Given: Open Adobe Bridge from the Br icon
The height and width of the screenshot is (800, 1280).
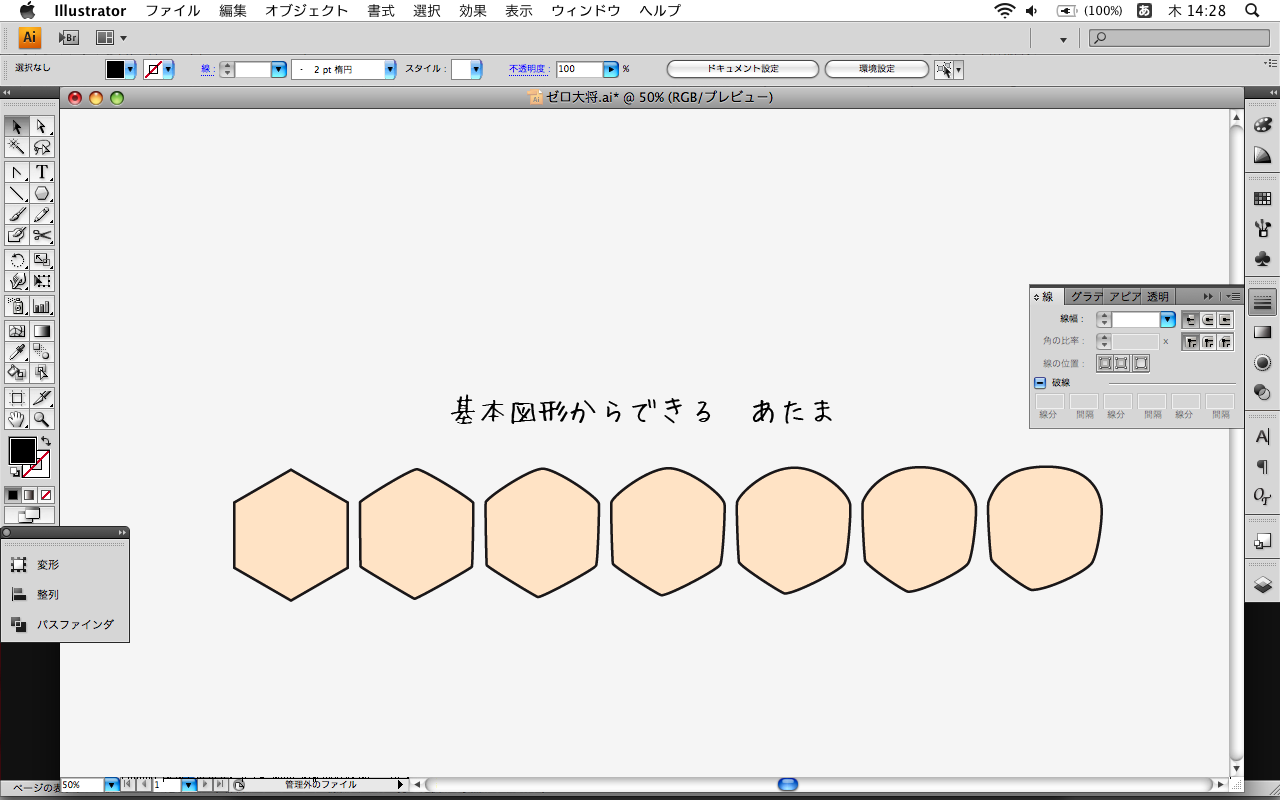Looking at the screenshot, I should (69, 38).
